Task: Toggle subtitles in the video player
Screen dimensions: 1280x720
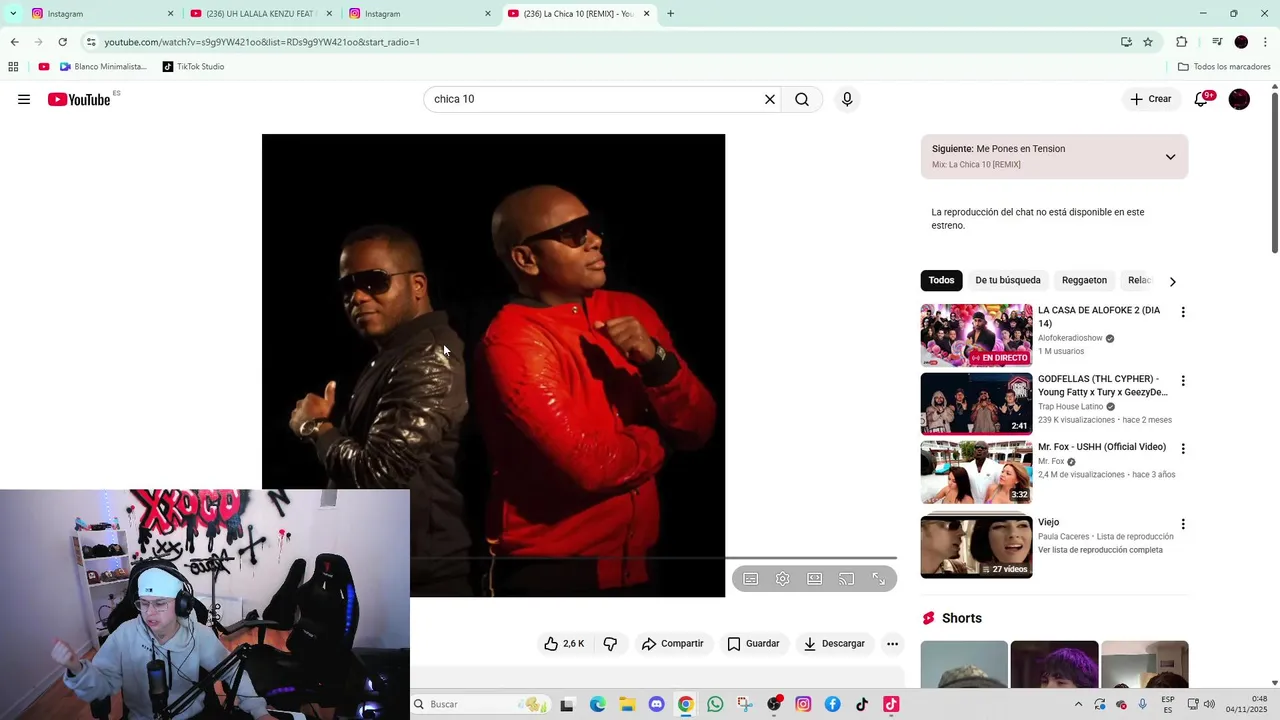Action: pos(751,579)
